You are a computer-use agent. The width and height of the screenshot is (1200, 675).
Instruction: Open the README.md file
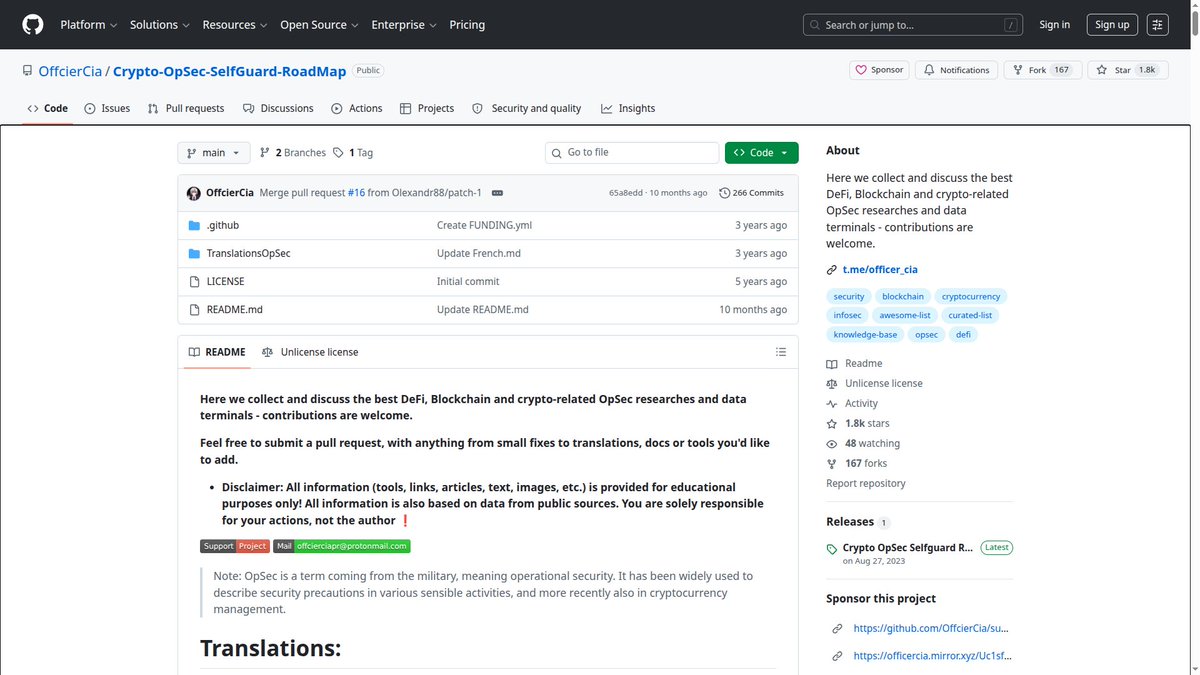tap(234, 309)
